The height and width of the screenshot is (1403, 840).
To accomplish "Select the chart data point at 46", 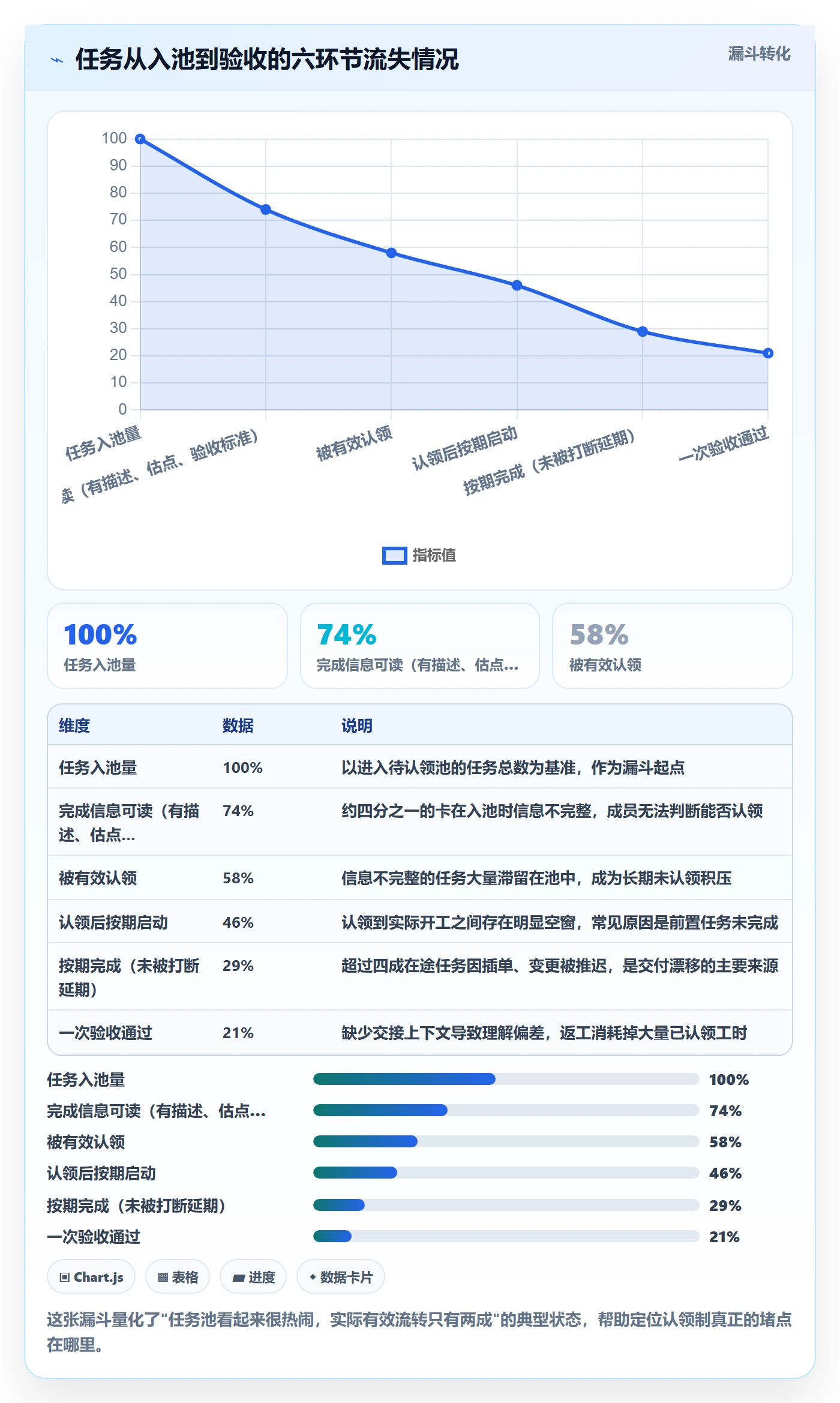I will (x=517, y=285).
